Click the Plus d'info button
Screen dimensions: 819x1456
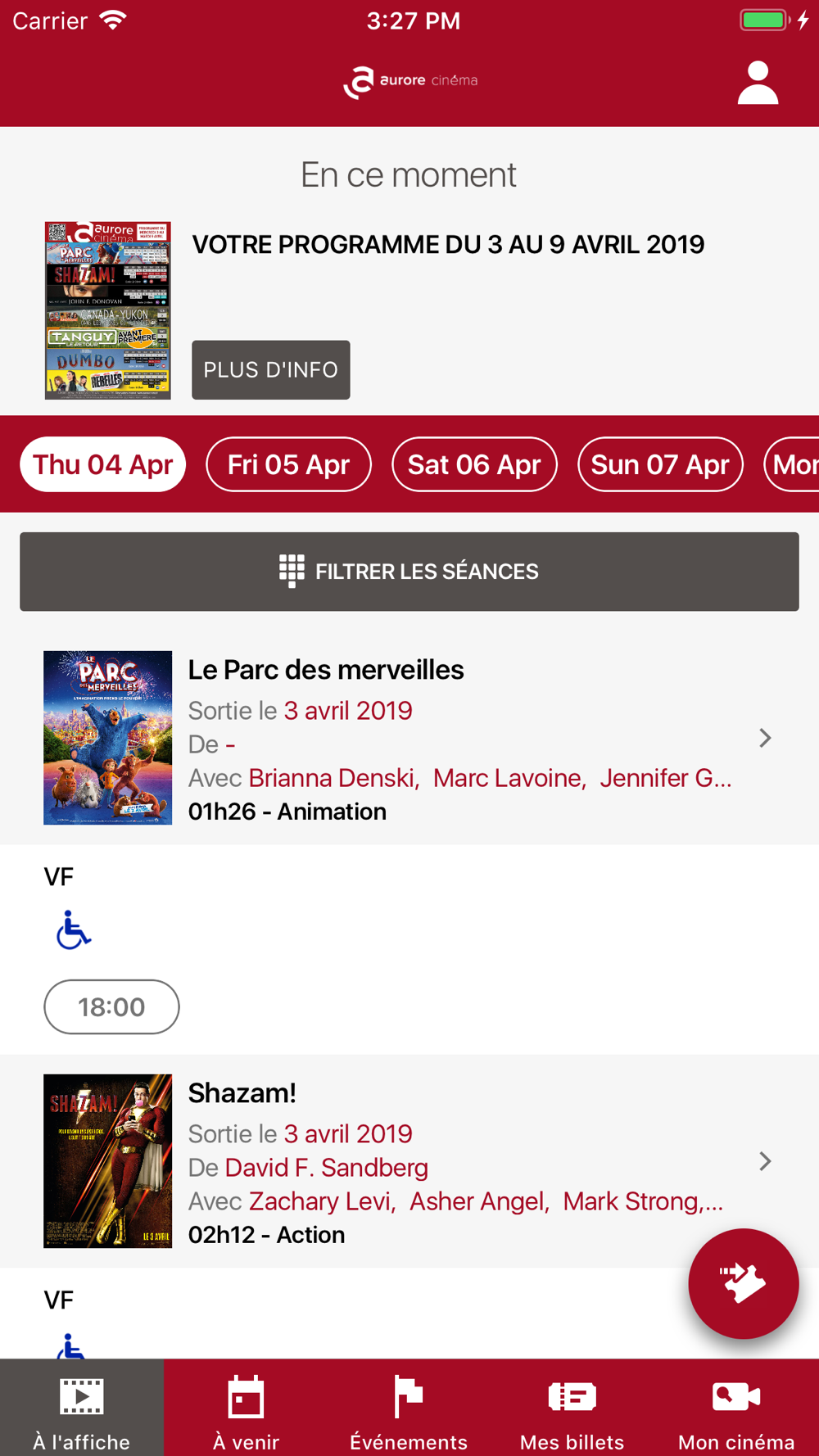coord(271,370)
